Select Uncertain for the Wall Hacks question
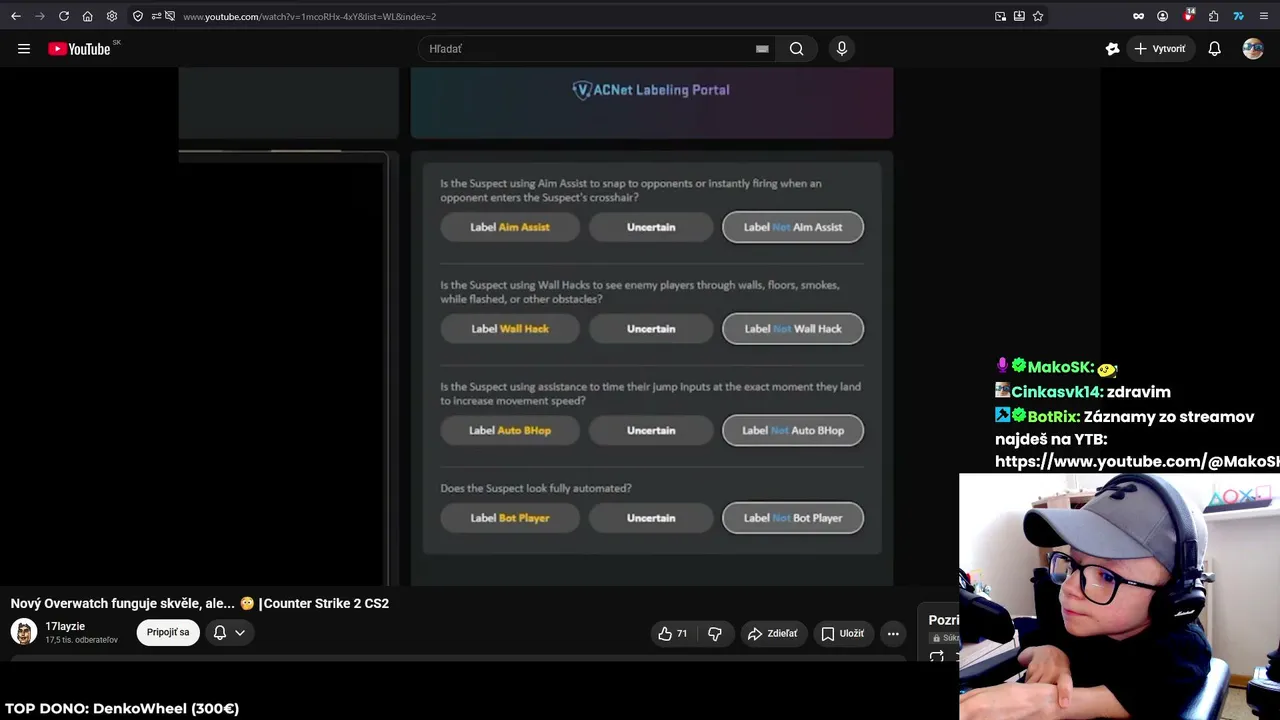 651,329
